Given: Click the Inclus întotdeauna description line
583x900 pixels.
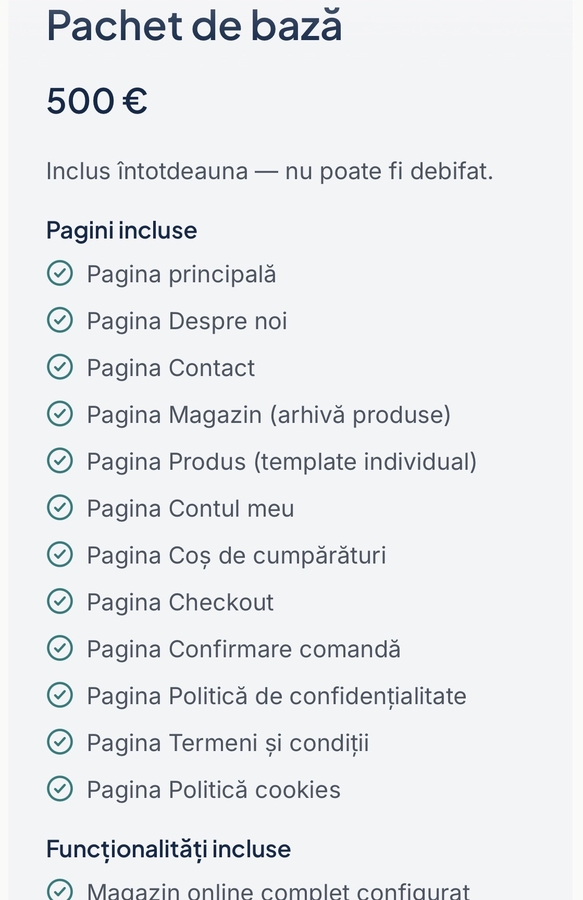Looking at the screenshot, I should (x=270, y=171).
